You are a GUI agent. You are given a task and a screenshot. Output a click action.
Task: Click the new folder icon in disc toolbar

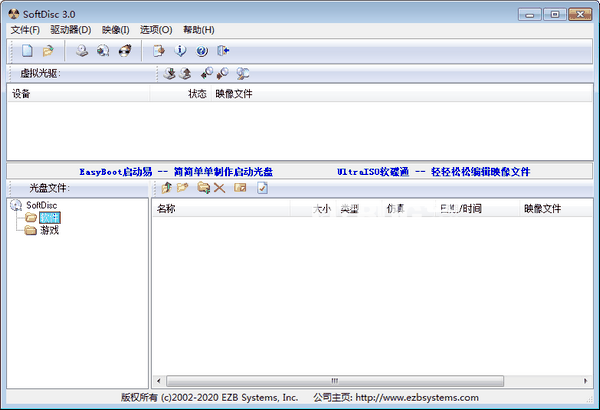pyautogui.click(x=183, y=188)
